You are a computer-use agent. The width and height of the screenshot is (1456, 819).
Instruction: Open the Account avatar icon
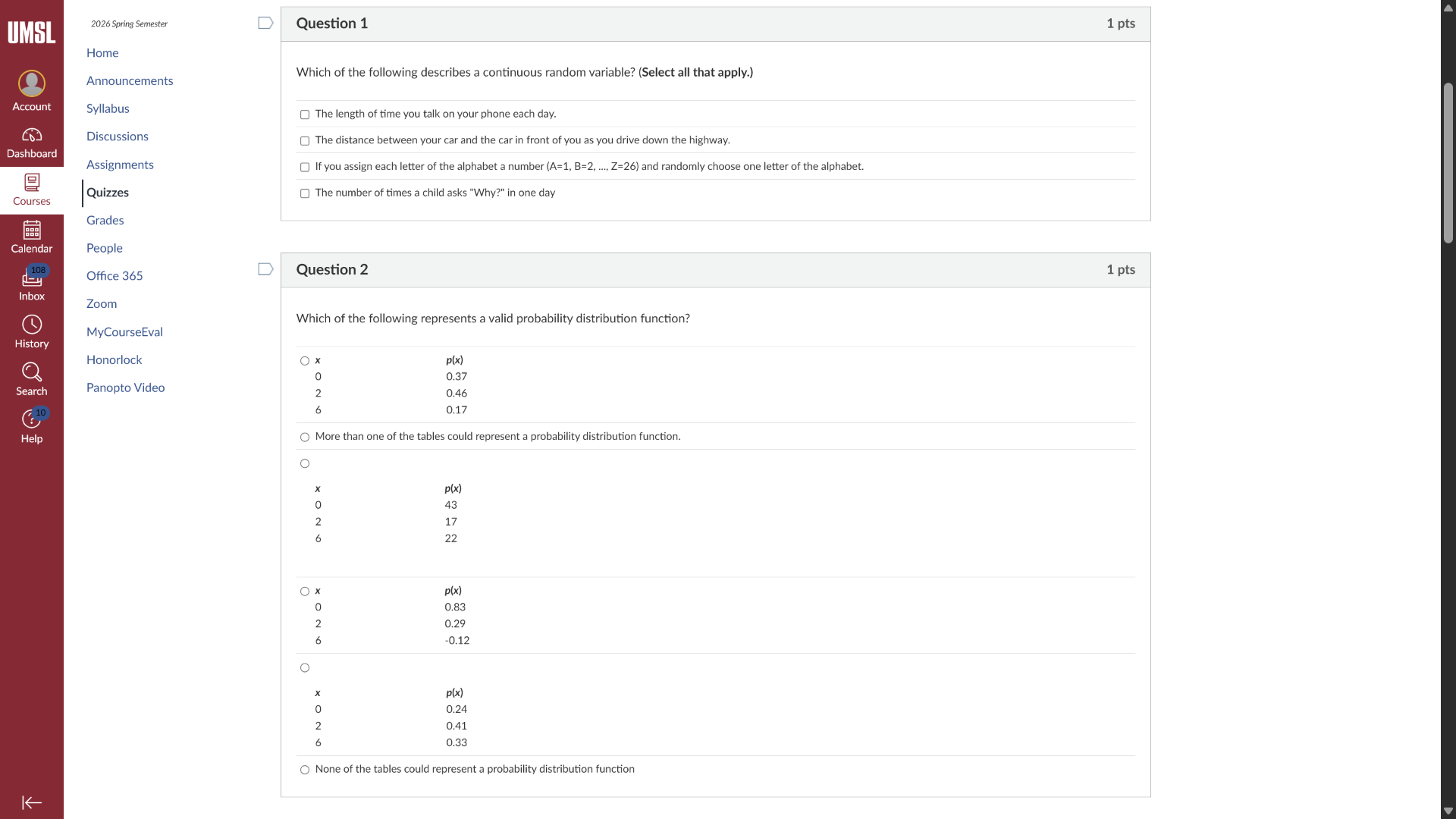pyautogui.click(x=32, y=83)
